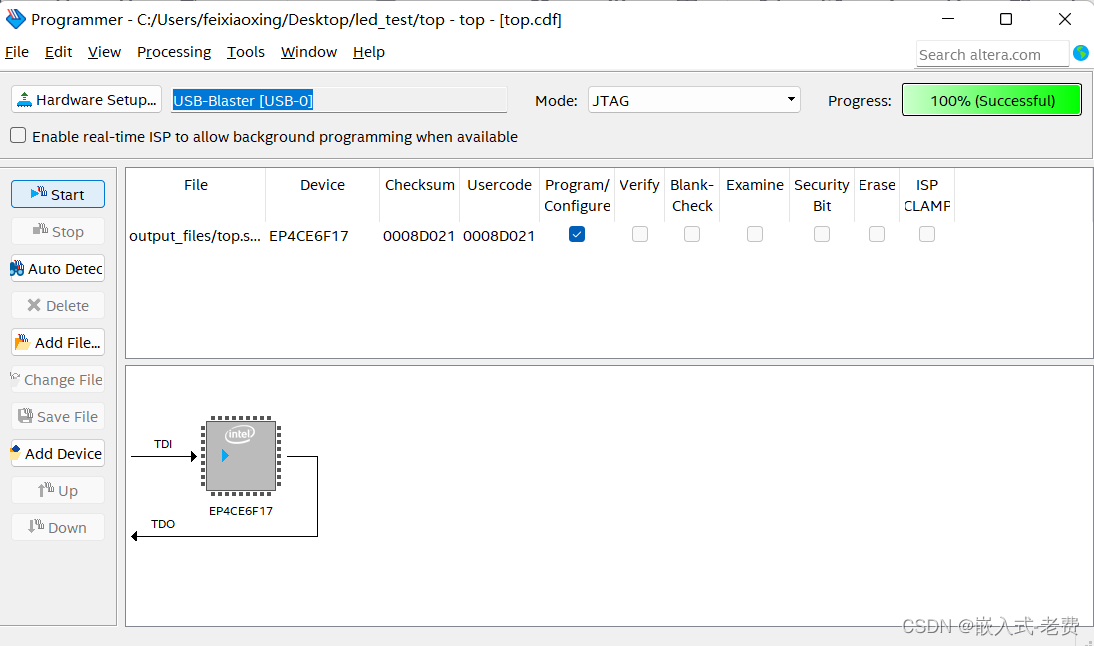
Task: Click the Delete button
Action: [x=58, y=306]
